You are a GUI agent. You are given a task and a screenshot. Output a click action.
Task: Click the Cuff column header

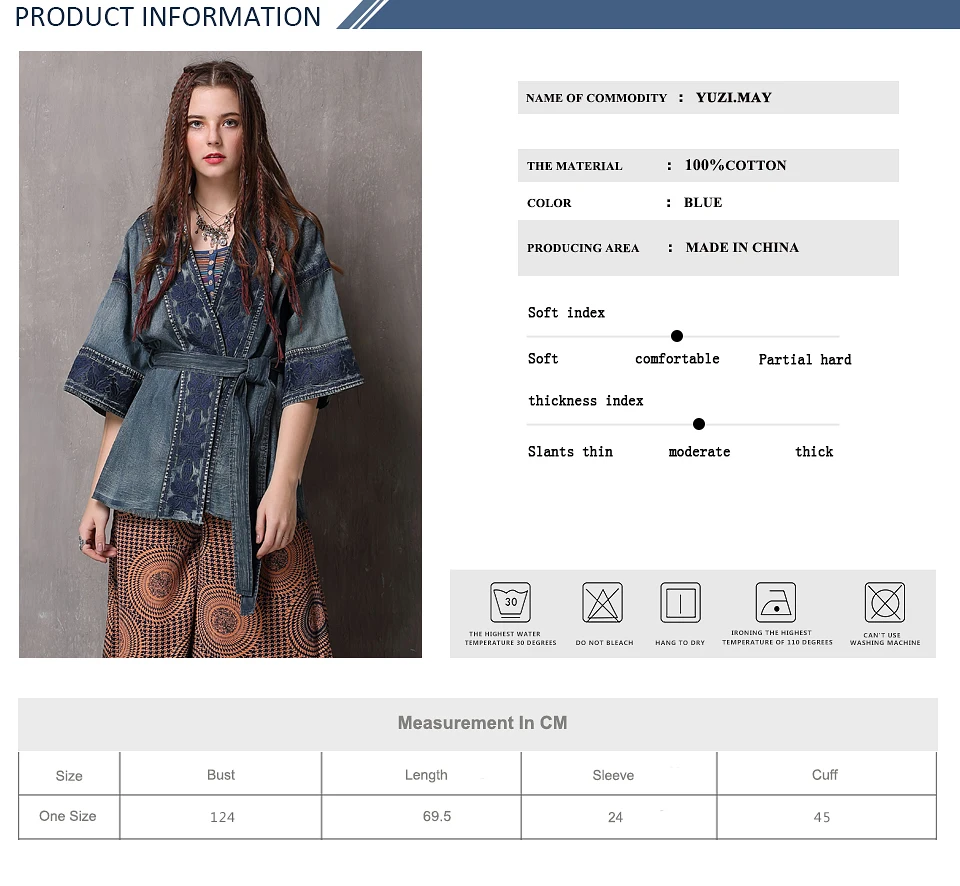[825, 775]
